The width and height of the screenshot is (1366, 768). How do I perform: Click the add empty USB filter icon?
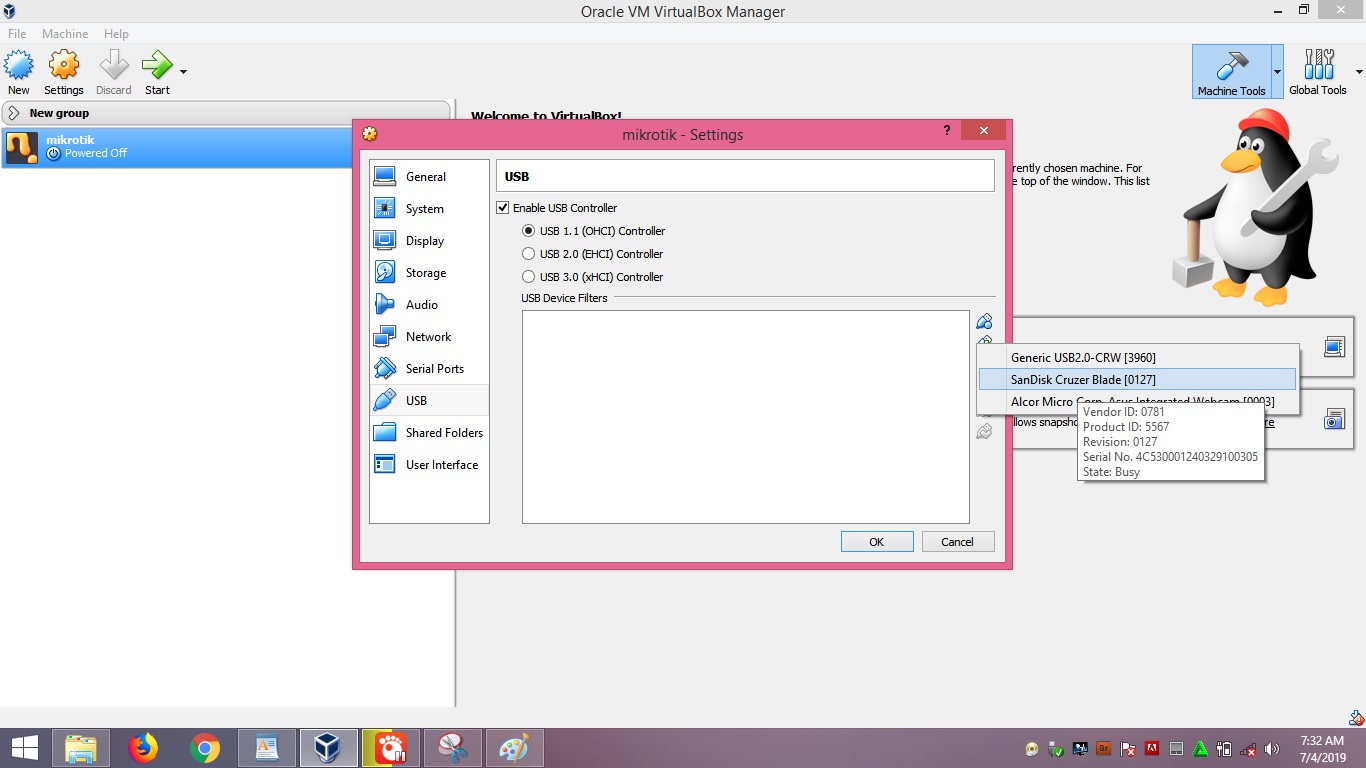(984, 321)
